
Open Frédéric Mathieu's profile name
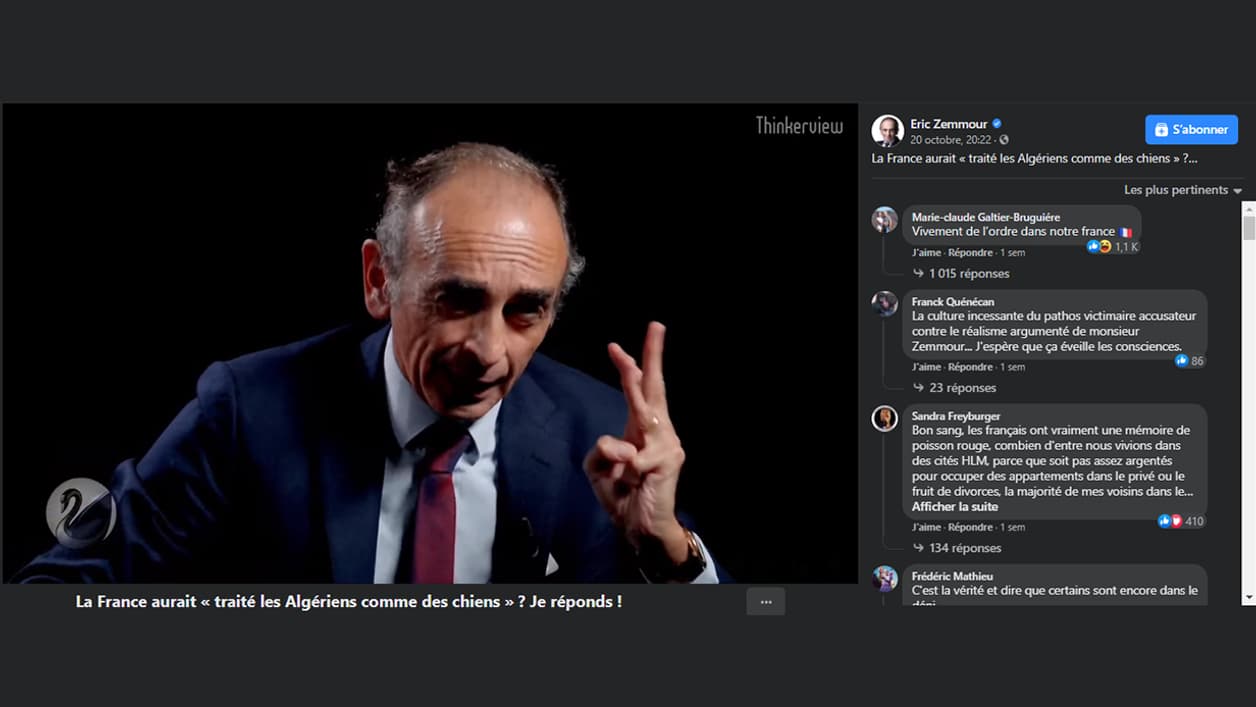pyautogui.click(x=952, y=576)
